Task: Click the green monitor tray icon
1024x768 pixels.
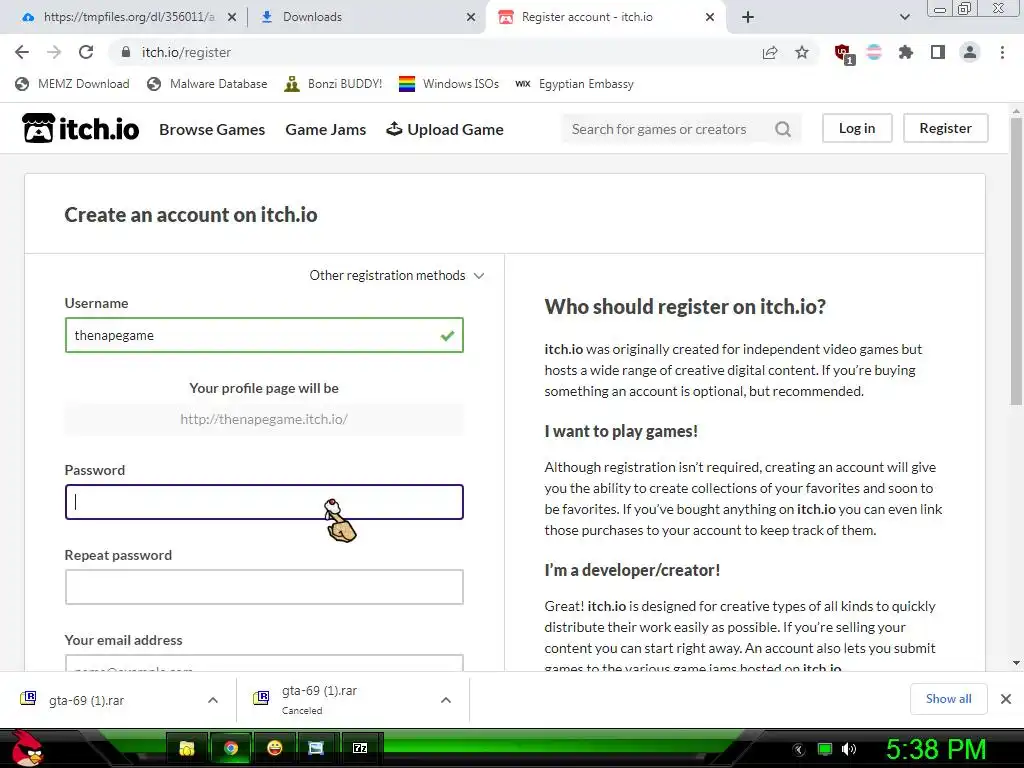Action: [x=825, y=749]
